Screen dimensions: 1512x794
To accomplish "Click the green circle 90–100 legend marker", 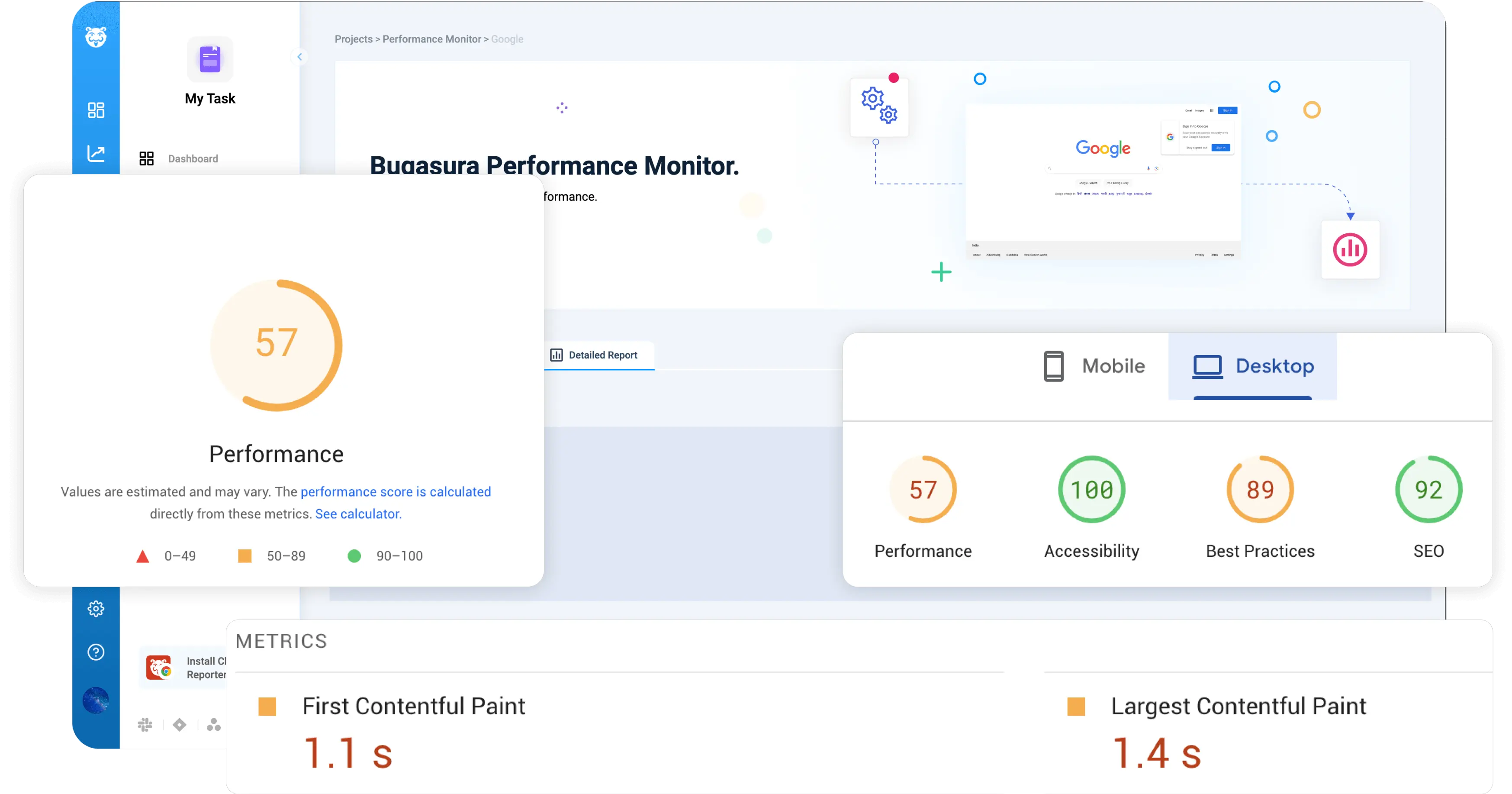I will point(354,556).
